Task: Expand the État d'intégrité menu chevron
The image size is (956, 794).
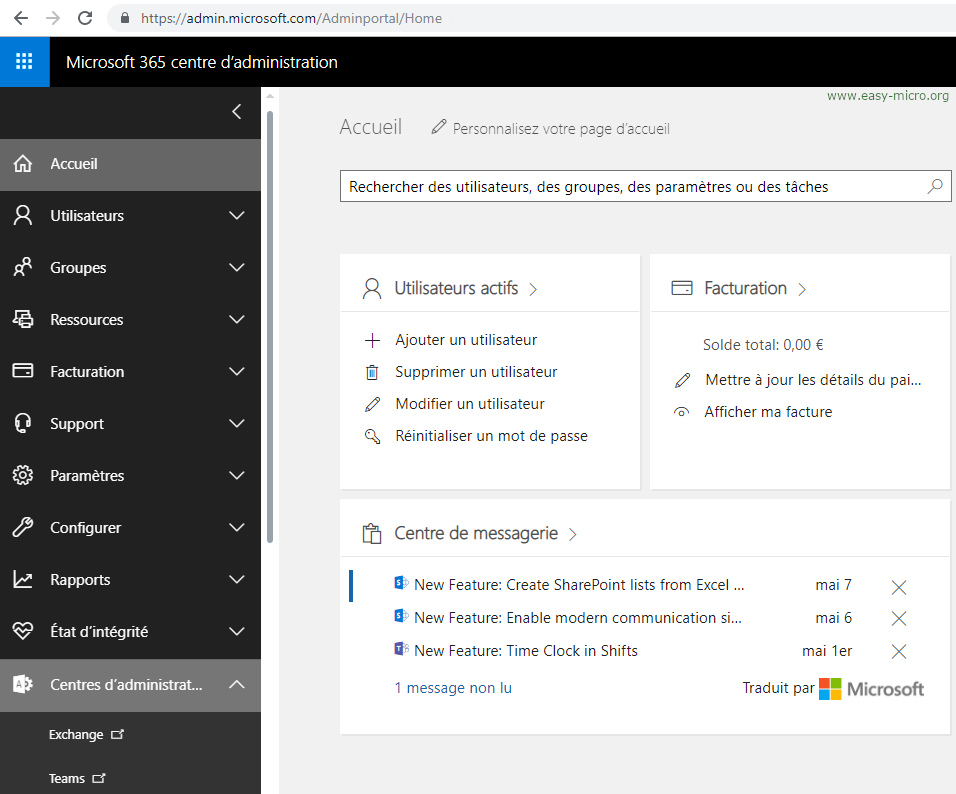Action: tap(237, 631)
